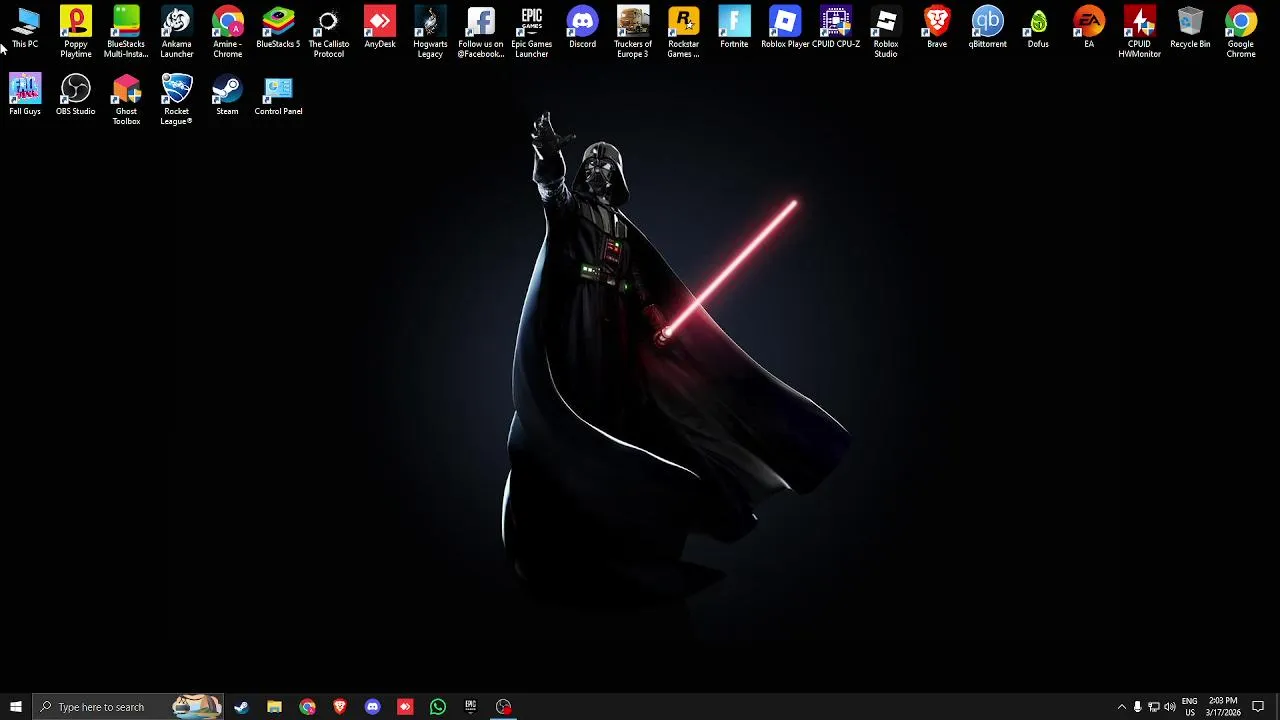Select the CPUID CPU-Z desktop icon

836,28
